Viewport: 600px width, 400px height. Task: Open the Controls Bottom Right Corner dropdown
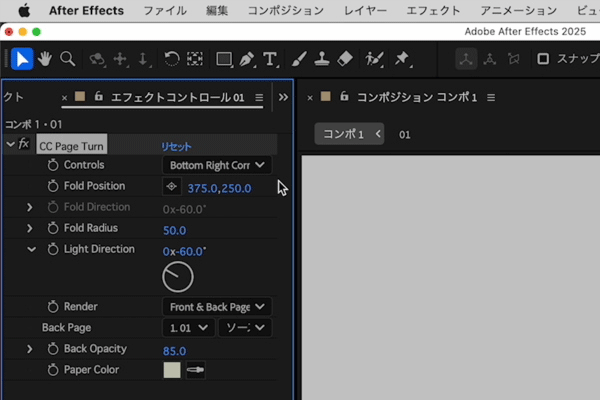coord(217,165)
